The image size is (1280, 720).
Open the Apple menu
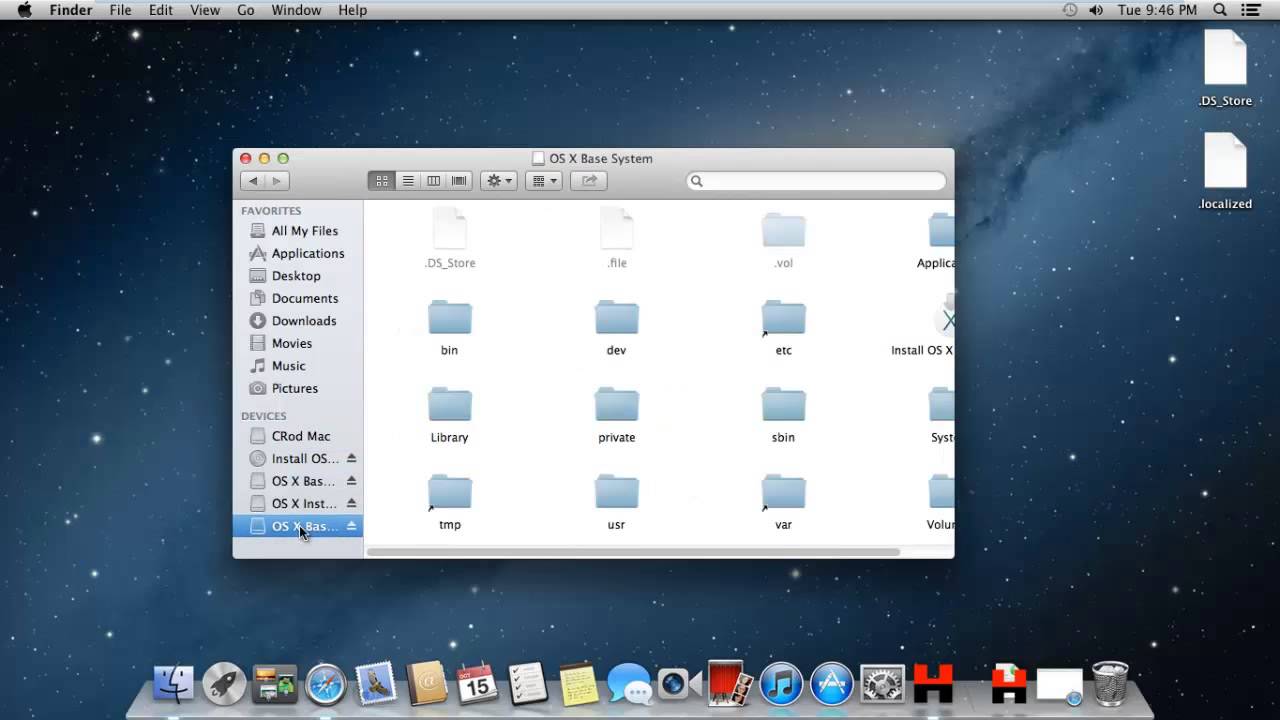click(x=24, y=10)
